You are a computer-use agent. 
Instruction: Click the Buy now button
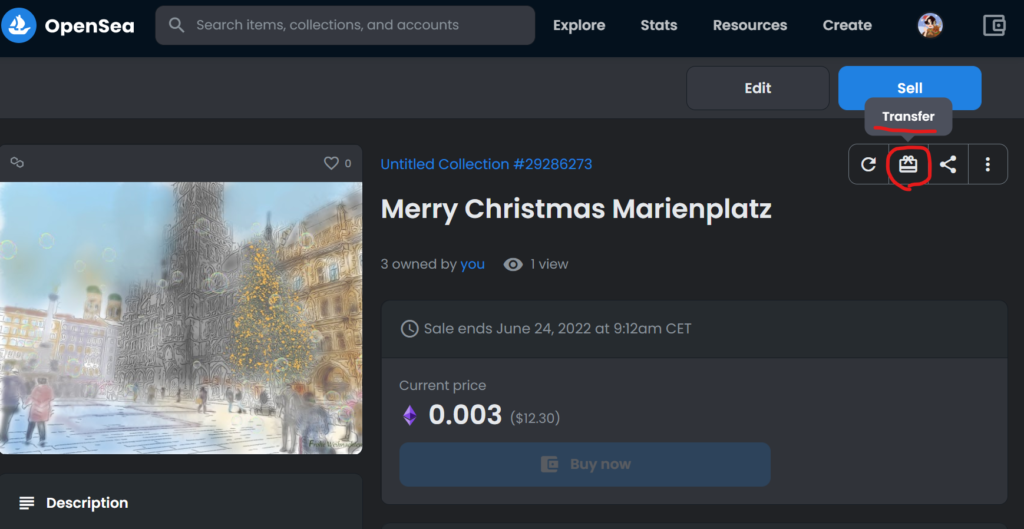click(x=584, y=464)
